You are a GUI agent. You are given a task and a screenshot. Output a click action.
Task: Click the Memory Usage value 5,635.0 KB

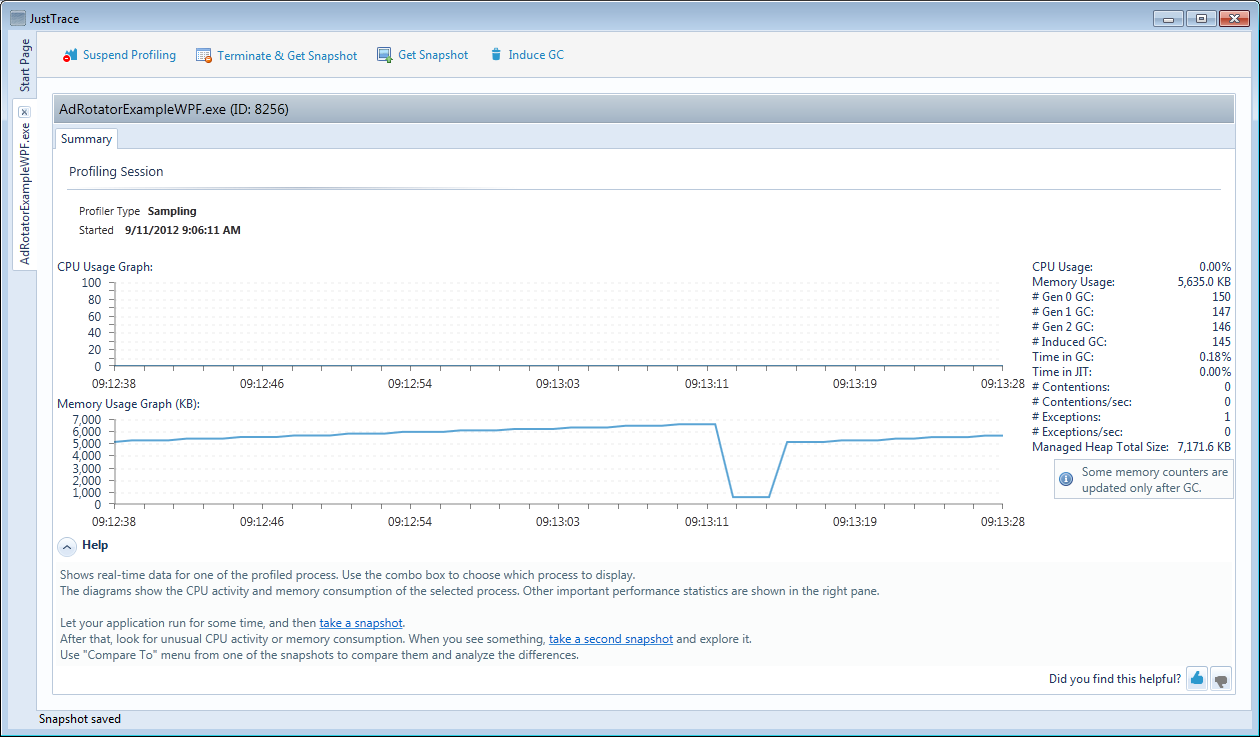[1204, 282]
